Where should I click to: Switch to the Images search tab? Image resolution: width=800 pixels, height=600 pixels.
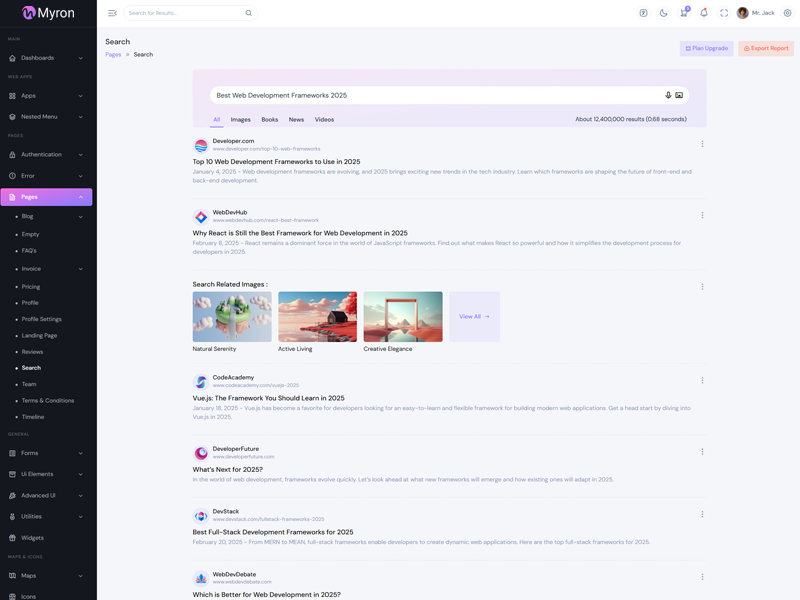click(240, 119)
